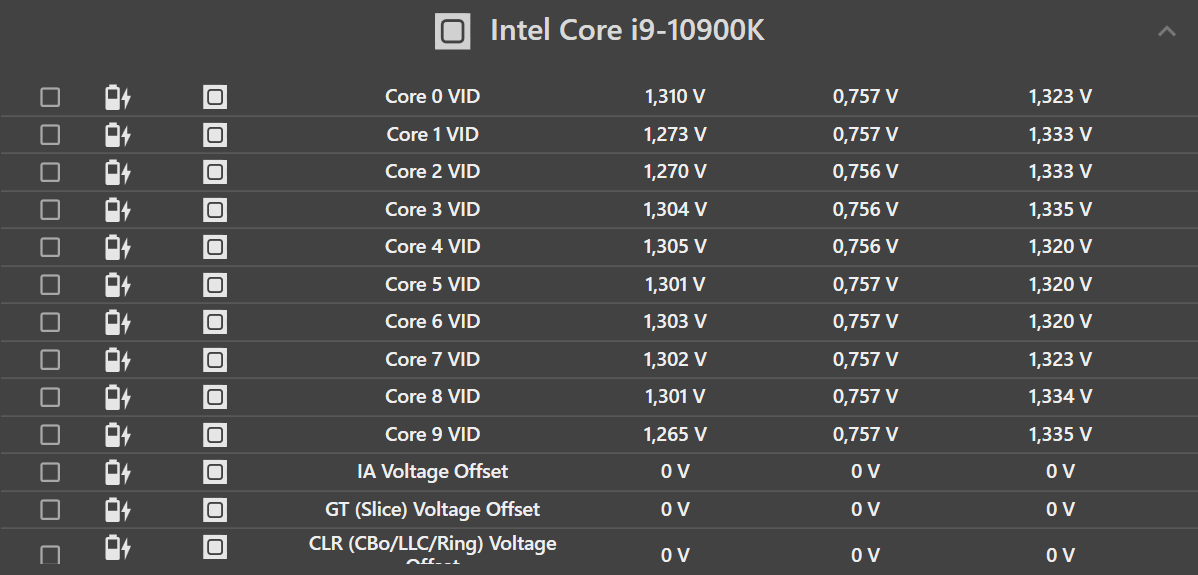Viewport: 1198px width, 575px height.
Task: Click the Core 9 VID current value 1,265 V
Action: click(675, 434)
